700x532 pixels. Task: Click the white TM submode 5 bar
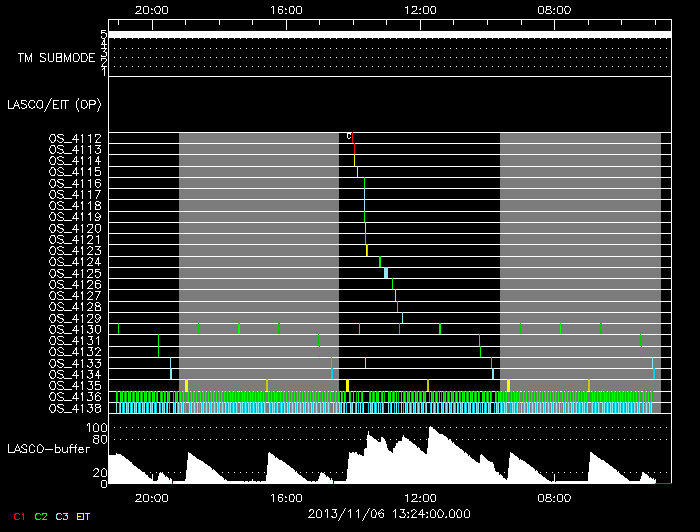pos(390,35)
